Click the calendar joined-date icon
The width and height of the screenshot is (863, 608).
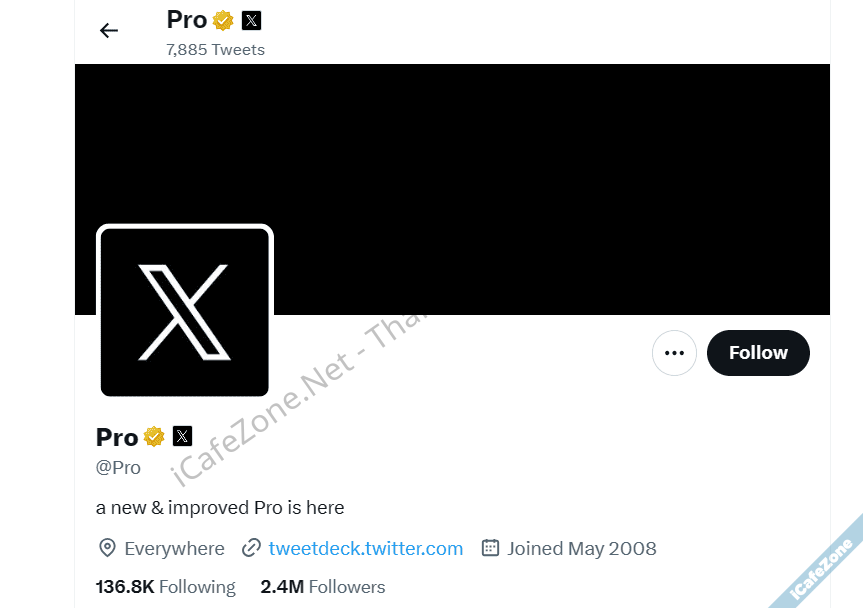point(490,547)
